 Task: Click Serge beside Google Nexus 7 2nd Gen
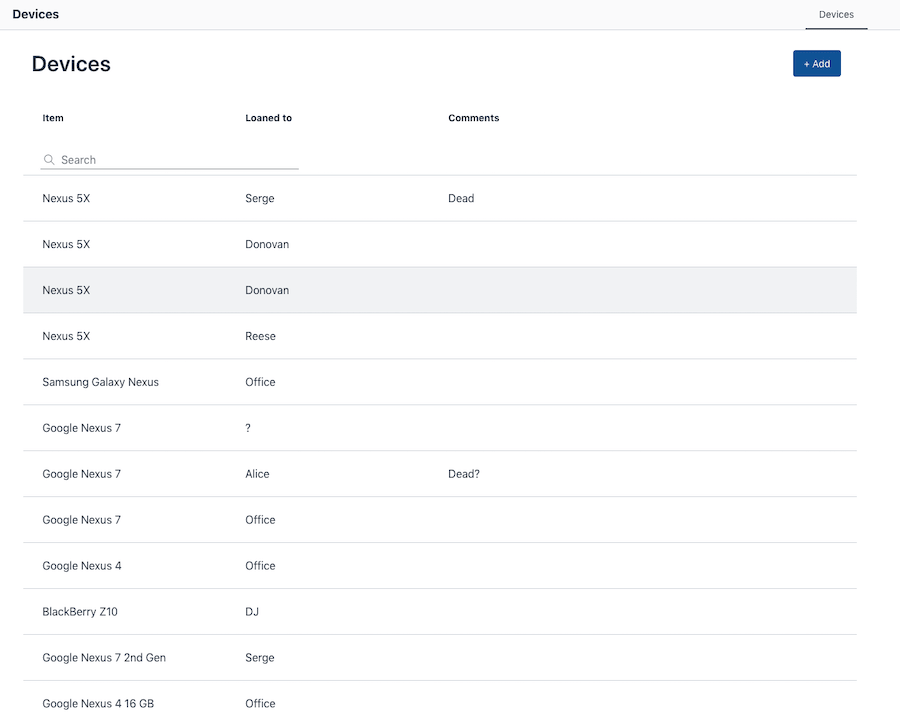tap(259, 657)
